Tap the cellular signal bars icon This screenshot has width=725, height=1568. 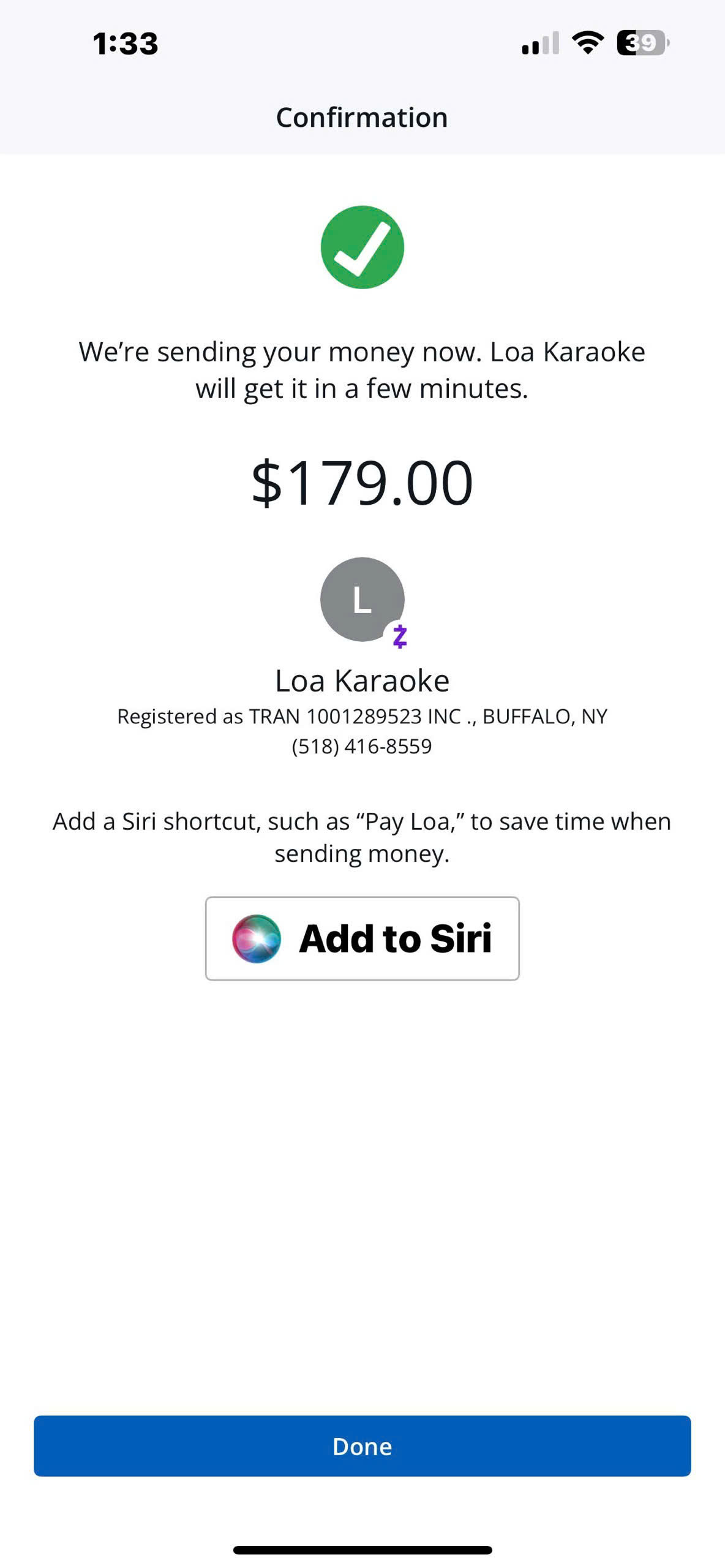(x=540, y=43)
